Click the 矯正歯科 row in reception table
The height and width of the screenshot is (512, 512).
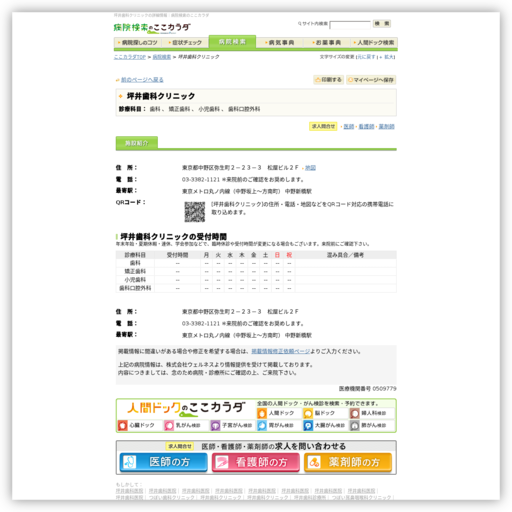256,271
